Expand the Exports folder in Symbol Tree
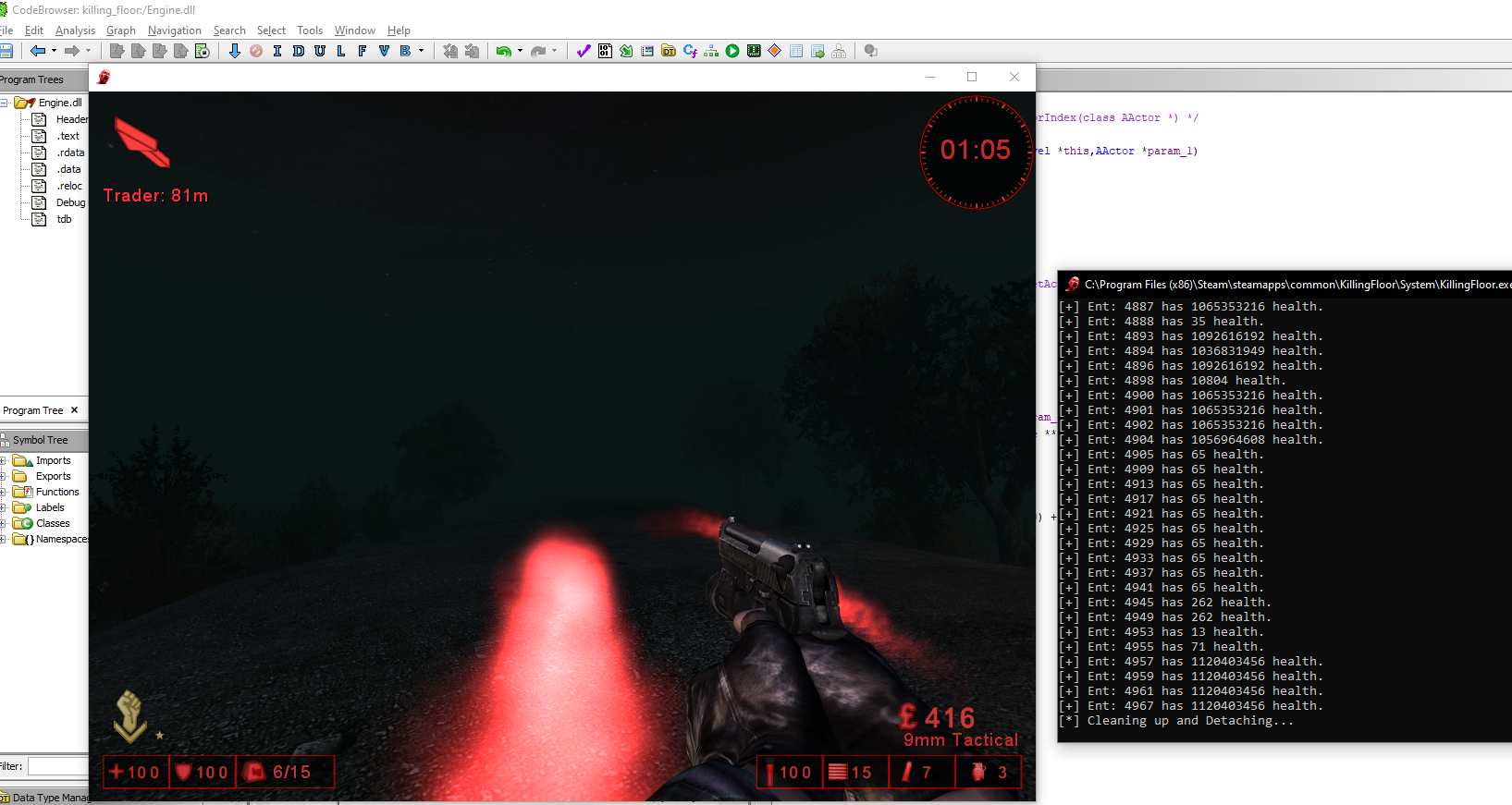Image resolution: width=1512 pixels, height=805 pixels. [x=4, y=476]
